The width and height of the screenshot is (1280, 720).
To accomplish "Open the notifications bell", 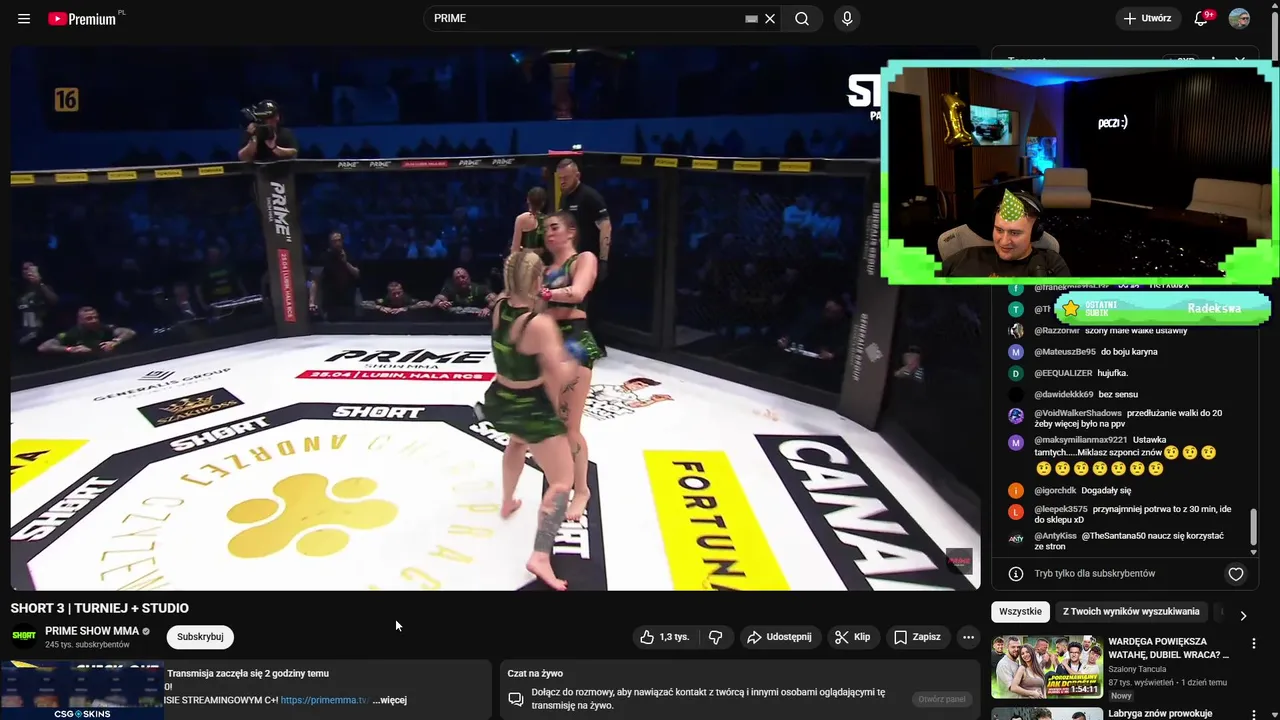I will (x=1202, y=18).
